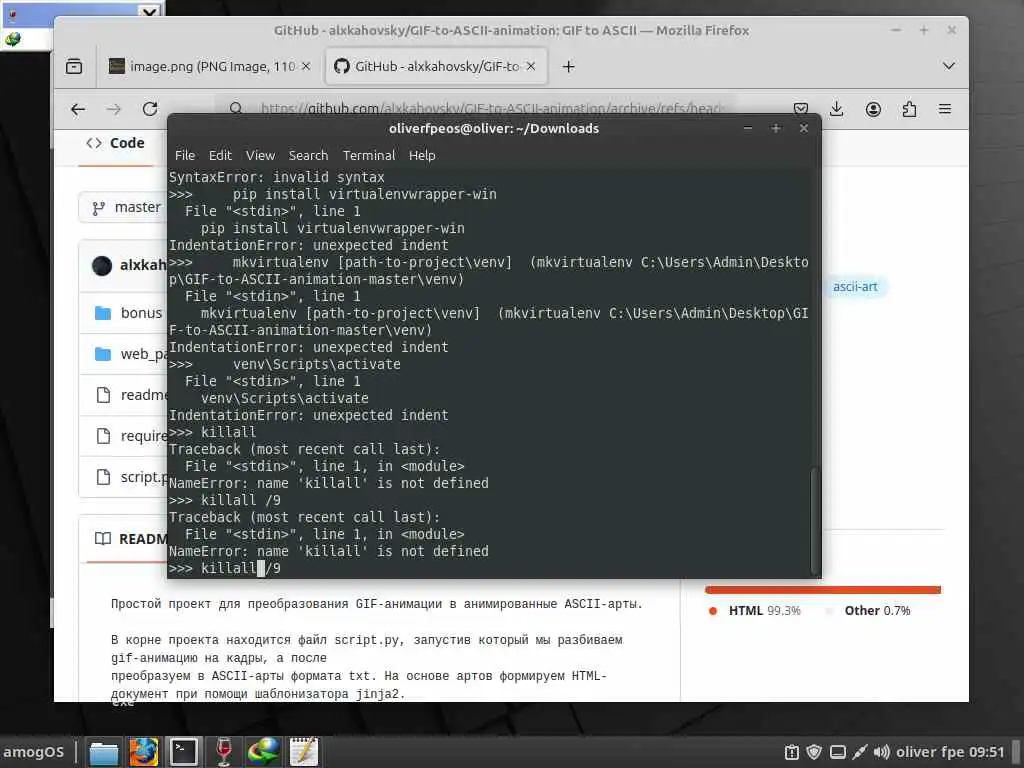Viewport: 1024px width, 768px height.
Task: Click terminal icon in taskbar
Action: tap(184, 752)
